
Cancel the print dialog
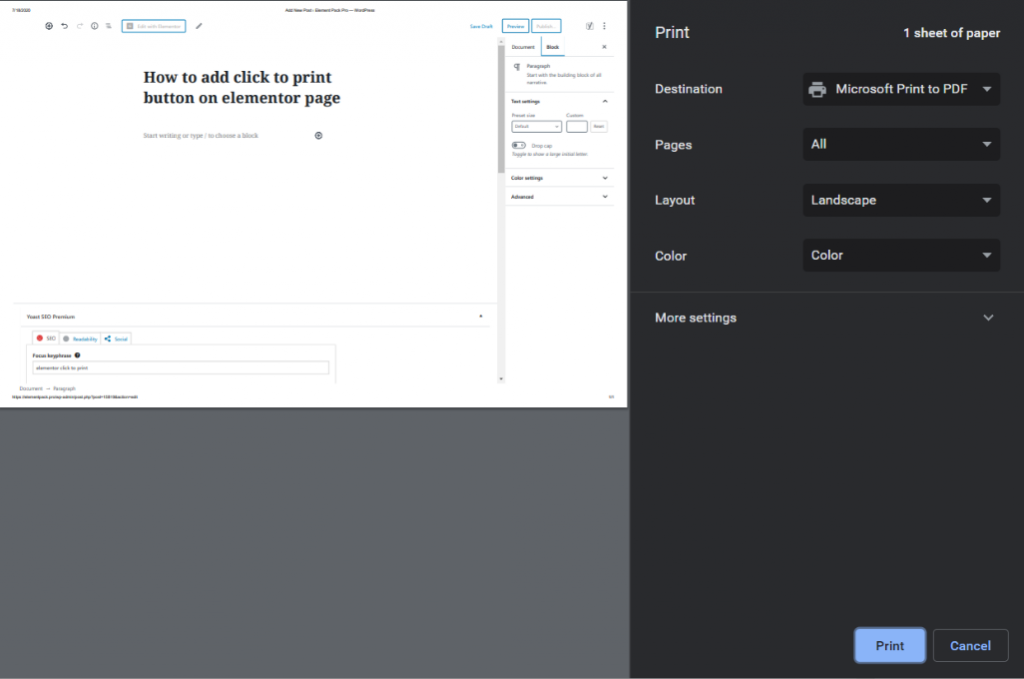tap(970, 646)
